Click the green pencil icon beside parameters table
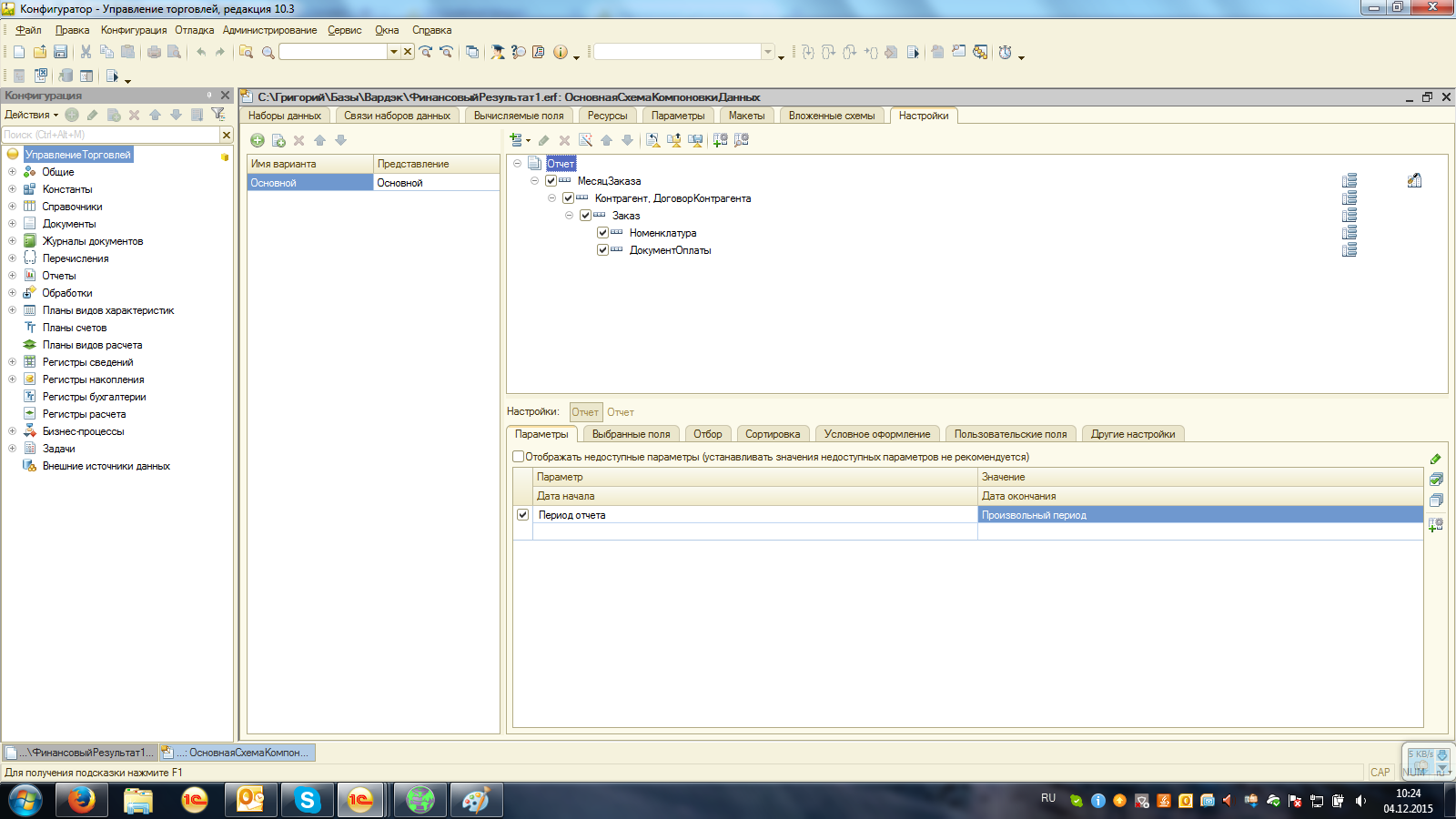 click(1435, 459)
